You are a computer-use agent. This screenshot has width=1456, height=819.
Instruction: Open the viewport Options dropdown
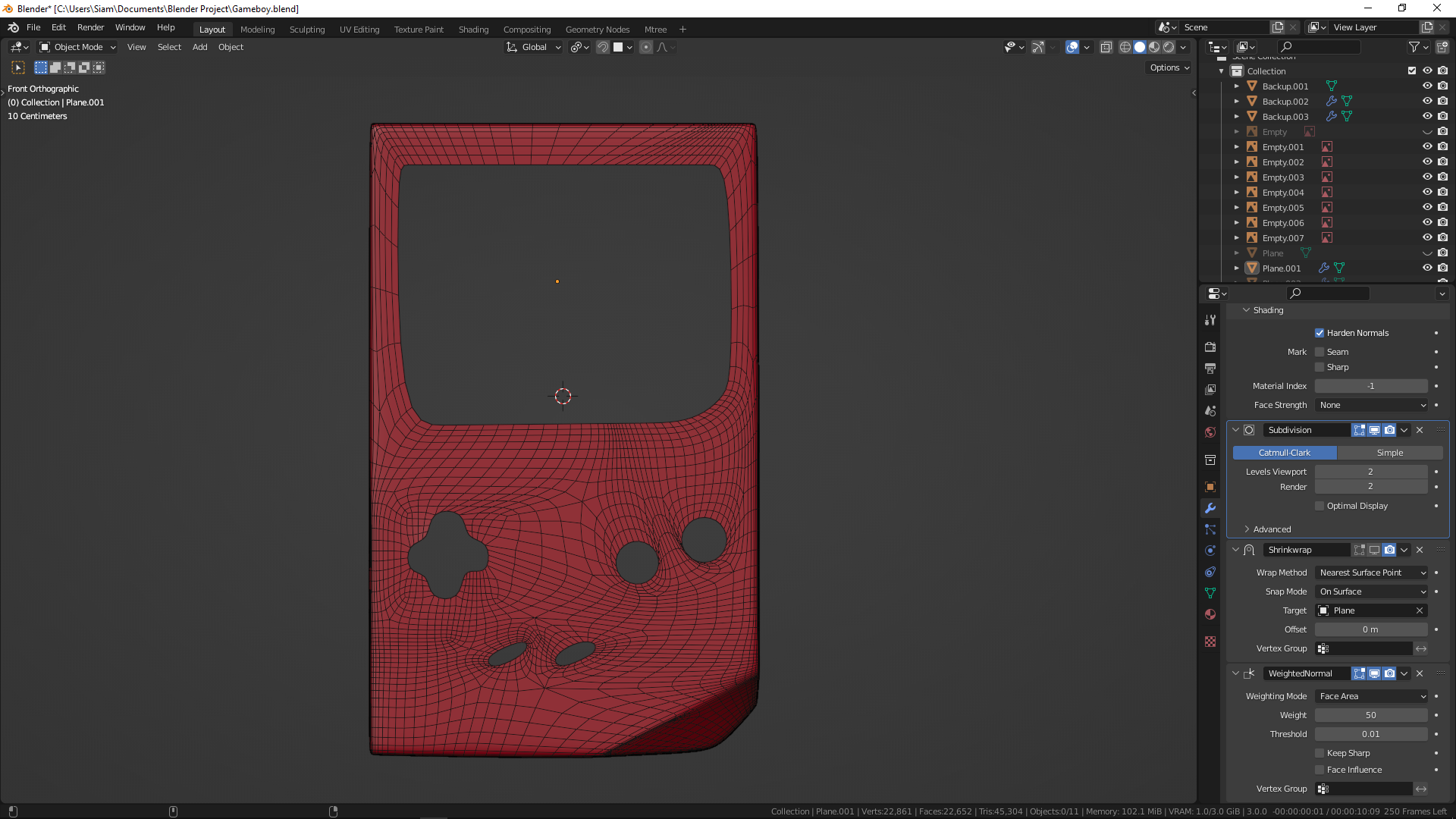[x=1169, y=67]
